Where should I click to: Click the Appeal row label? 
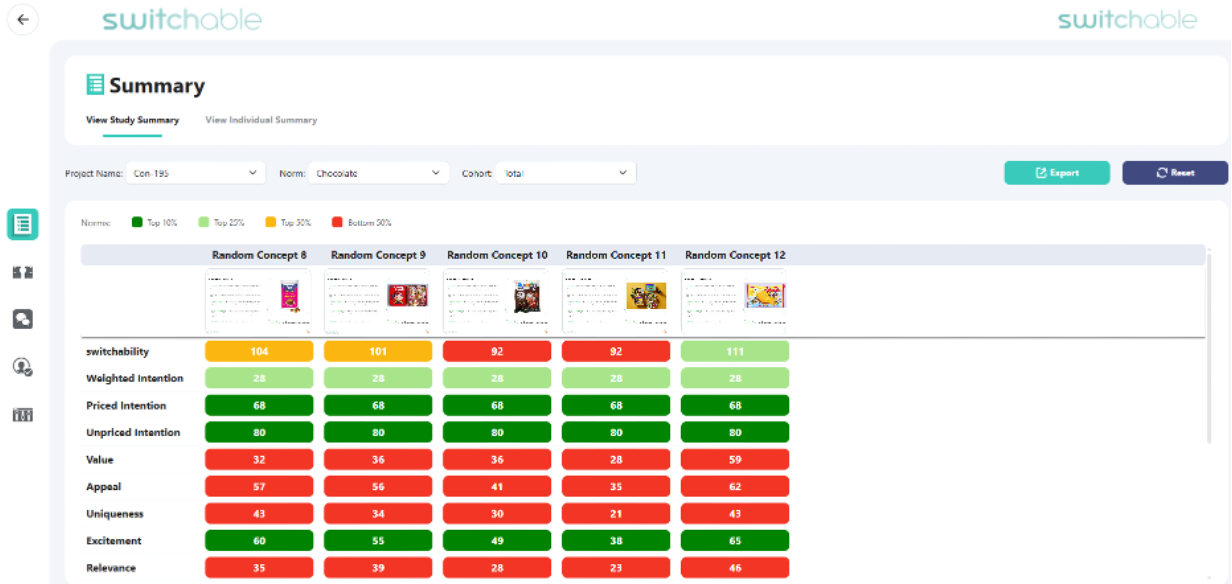point(104,487)
